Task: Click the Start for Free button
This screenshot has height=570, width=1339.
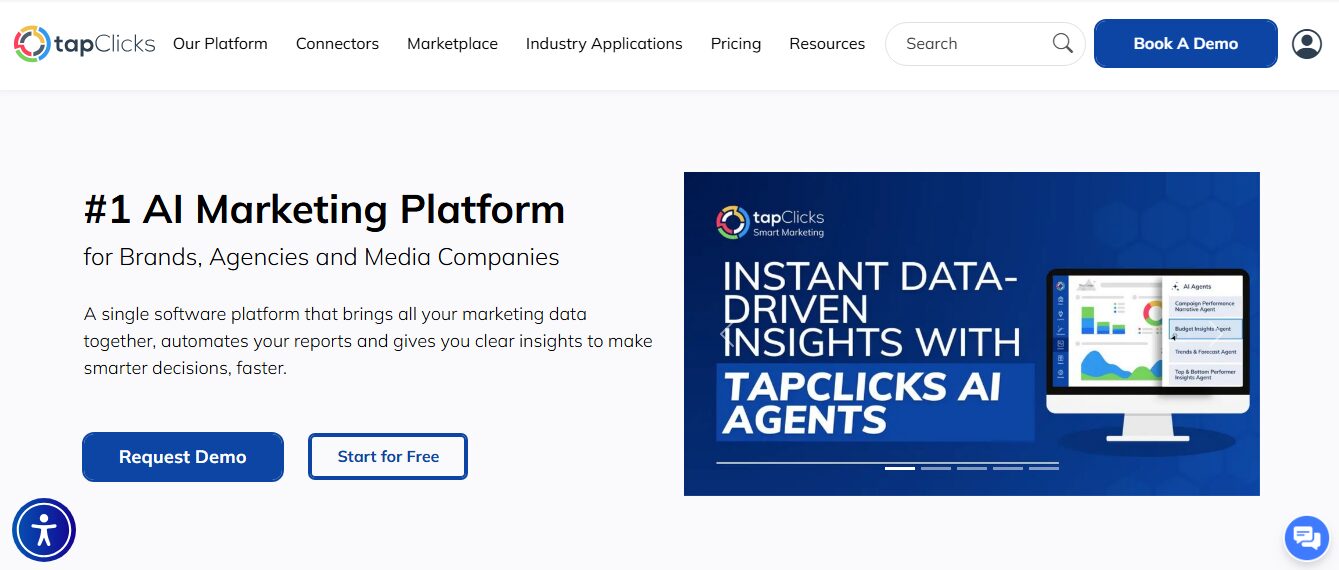Action: 388,457
